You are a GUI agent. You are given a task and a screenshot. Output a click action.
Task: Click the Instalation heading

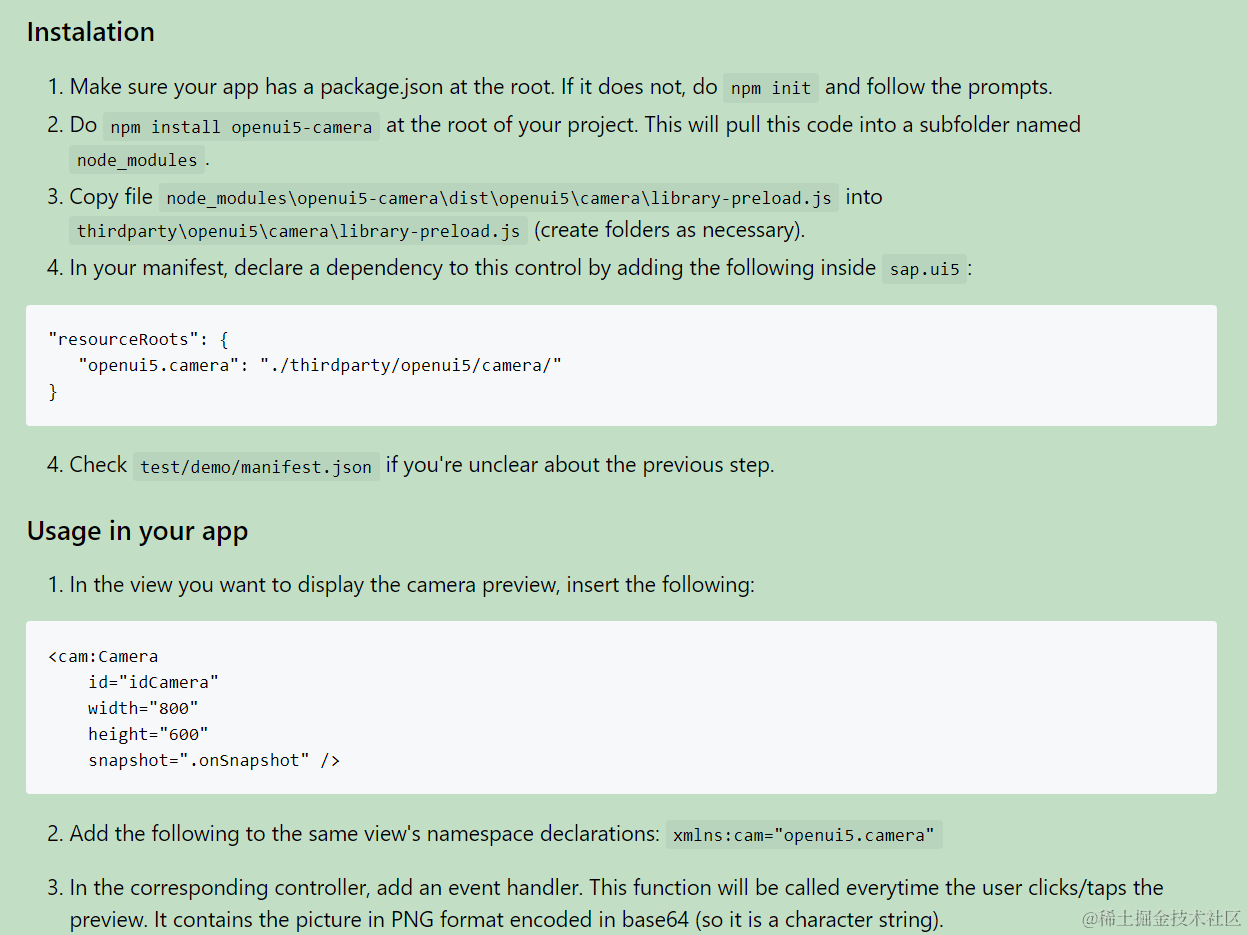[x=90, y=32]
